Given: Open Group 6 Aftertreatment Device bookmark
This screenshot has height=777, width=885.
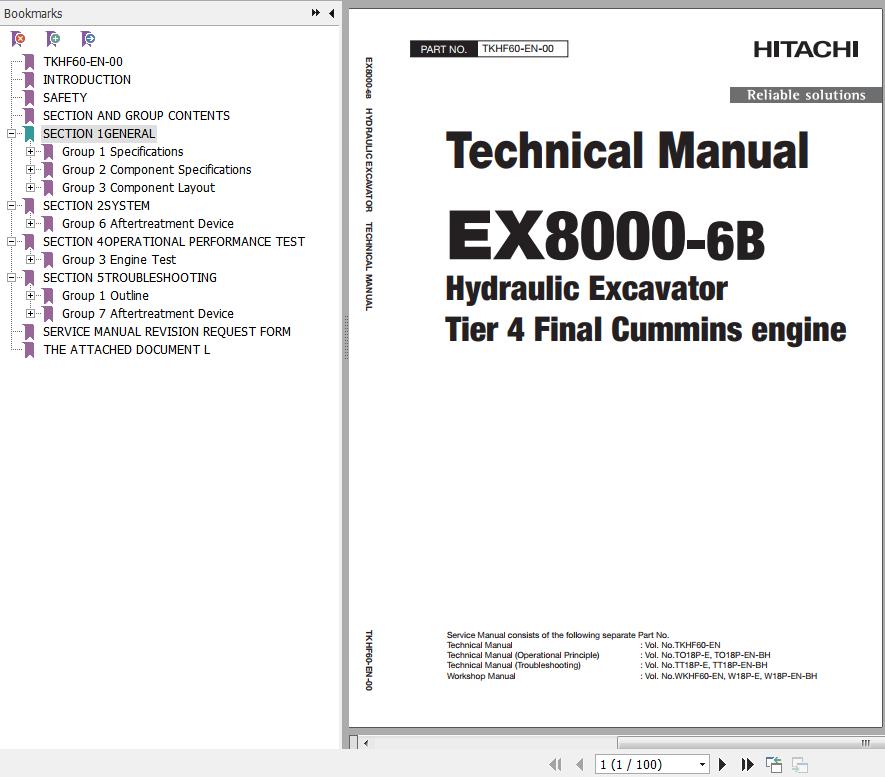Looking at the screenshot, I should point(147,224).
